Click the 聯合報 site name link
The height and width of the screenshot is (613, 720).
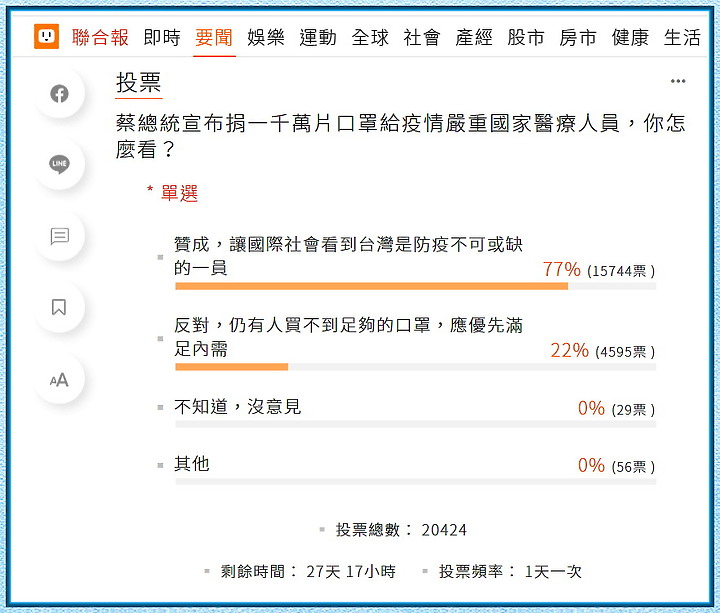click(100, 38)
